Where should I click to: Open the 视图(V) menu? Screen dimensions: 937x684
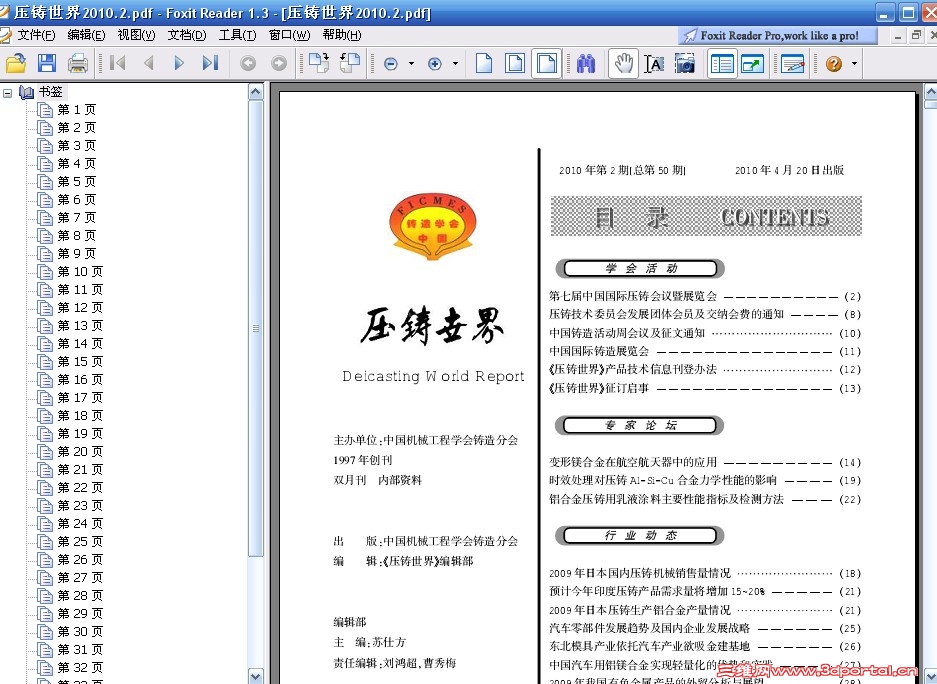(x=136, y=35)
